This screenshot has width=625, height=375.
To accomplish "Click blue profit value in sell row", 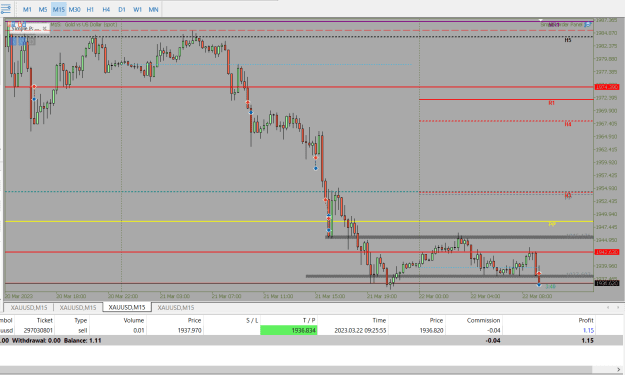I will [588, 330].
